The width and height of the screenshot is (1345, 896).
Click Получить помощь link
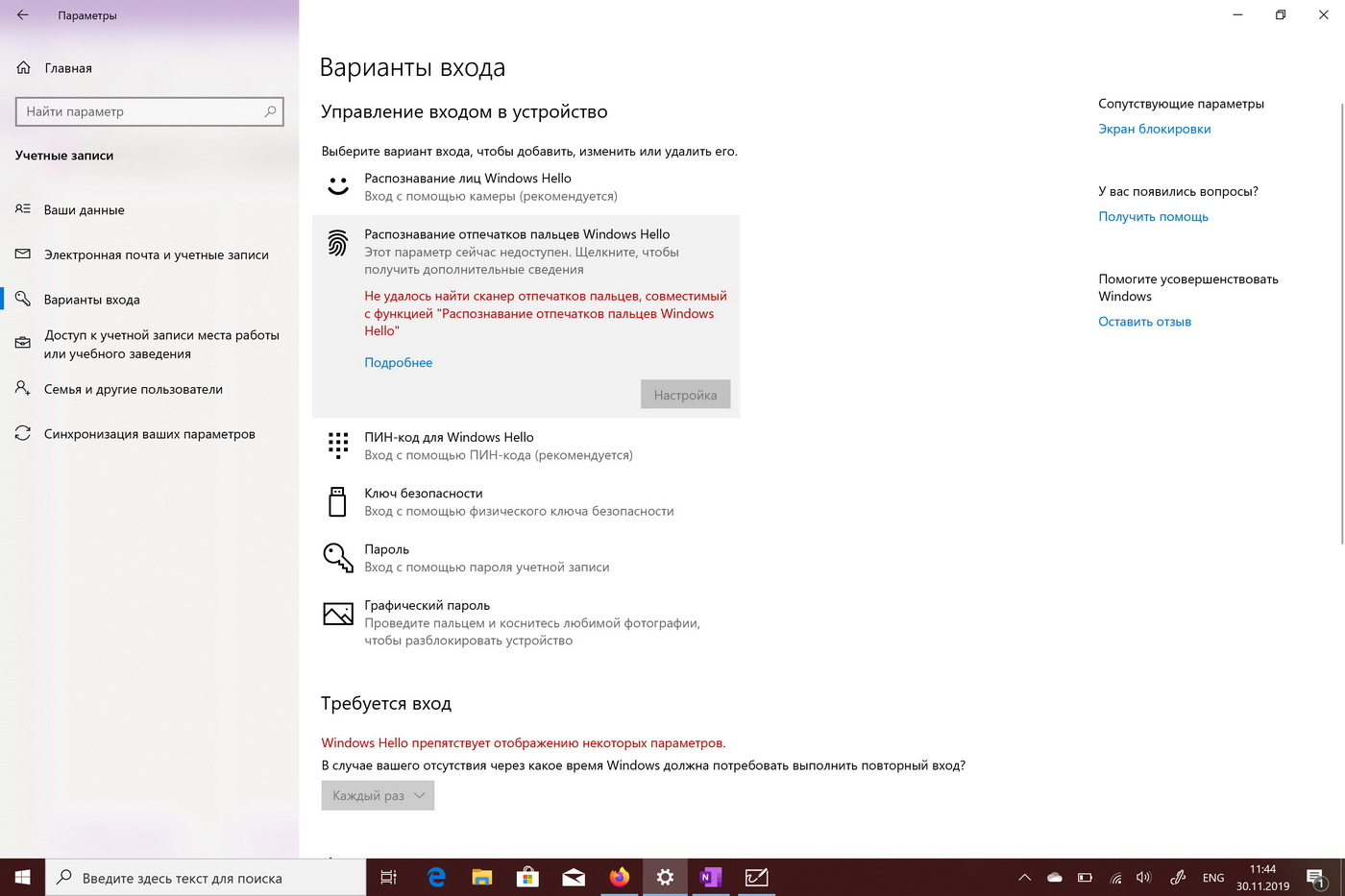click(x=1153, y=216)
